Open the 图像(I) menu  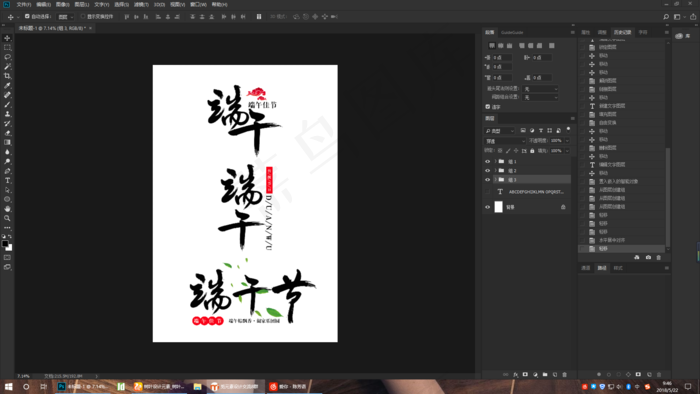[x=62, y=4]
